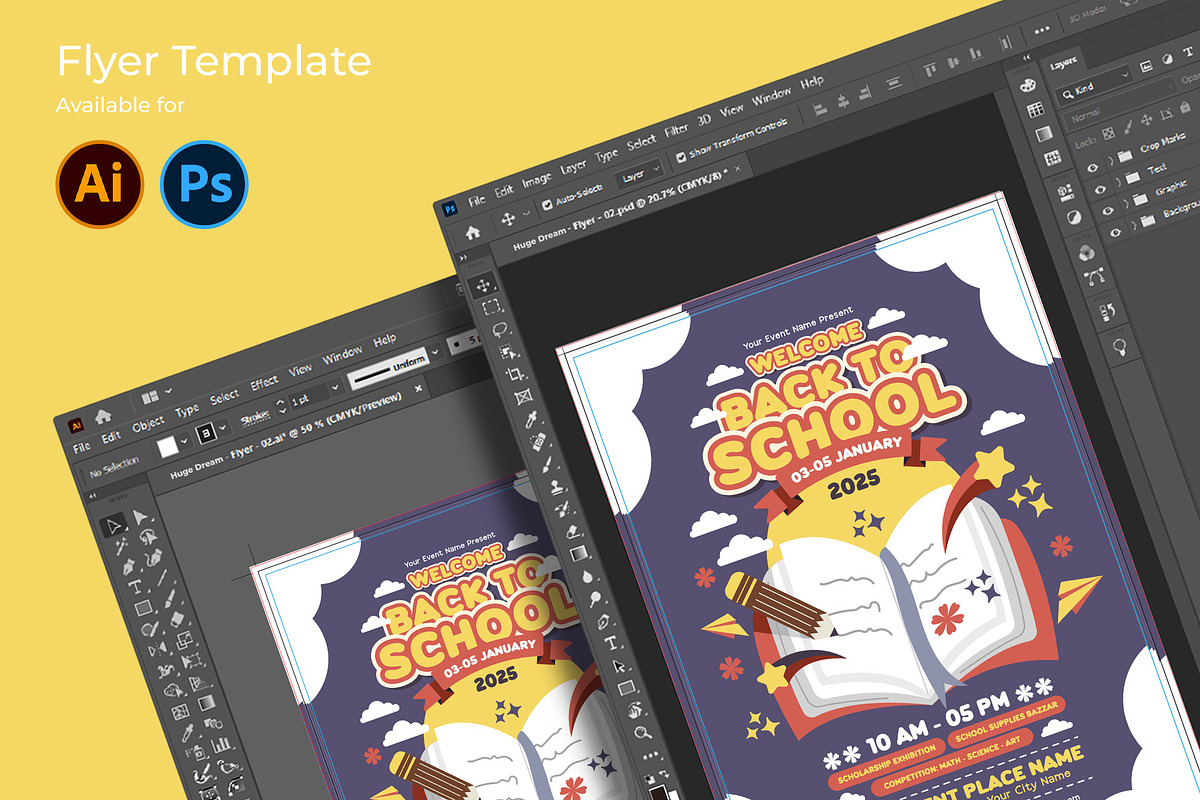Select the Eyedropper tool in Photoshop
This screenshot has height=800, width=1200.
pyautogui.click(x=532, y=419)
